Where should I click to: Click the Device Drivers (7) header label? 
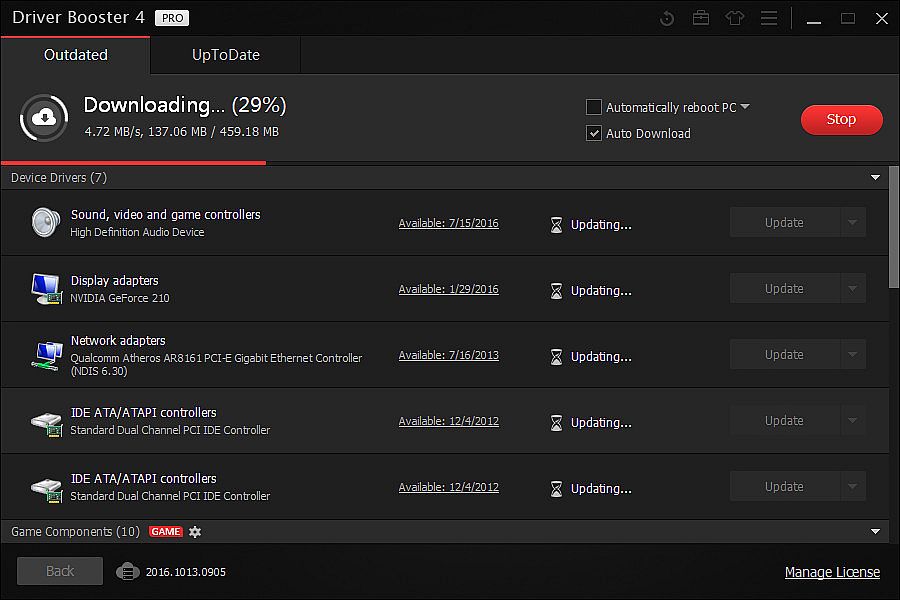pyautogui.click(x=59, y=177)
